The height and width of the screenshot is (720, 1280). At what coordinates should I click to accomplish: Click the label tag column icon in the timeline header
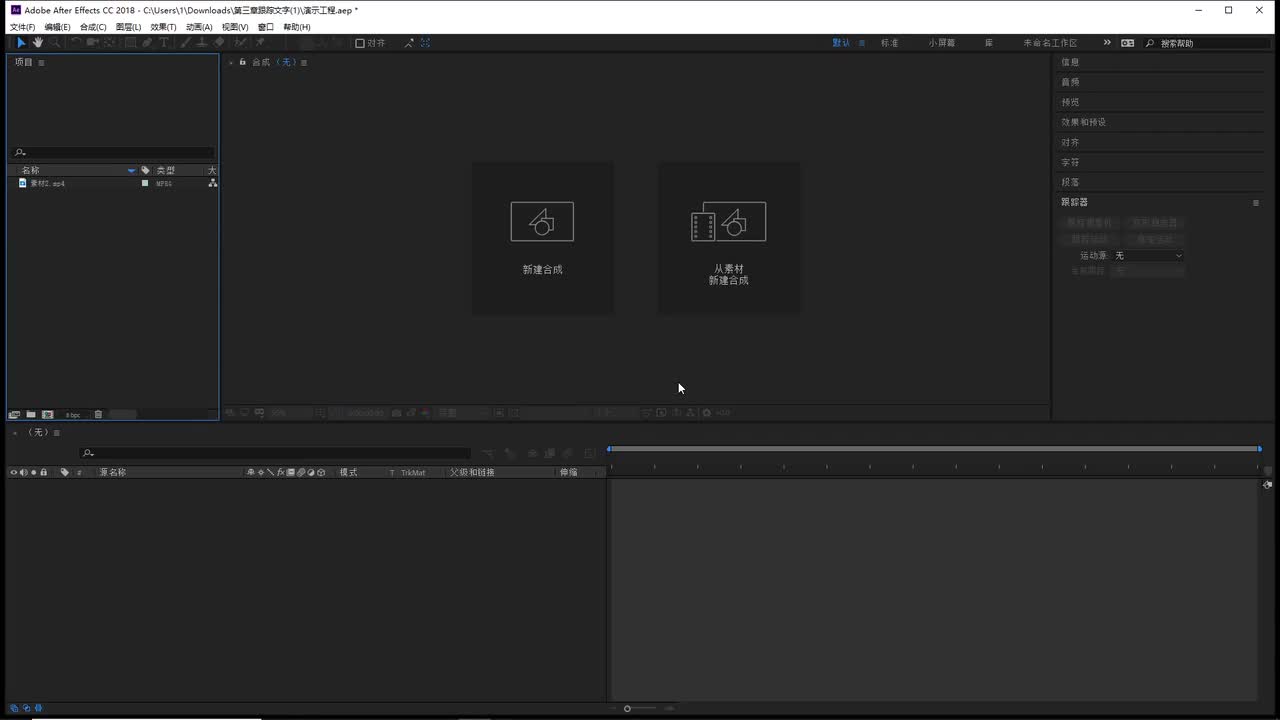65,473
